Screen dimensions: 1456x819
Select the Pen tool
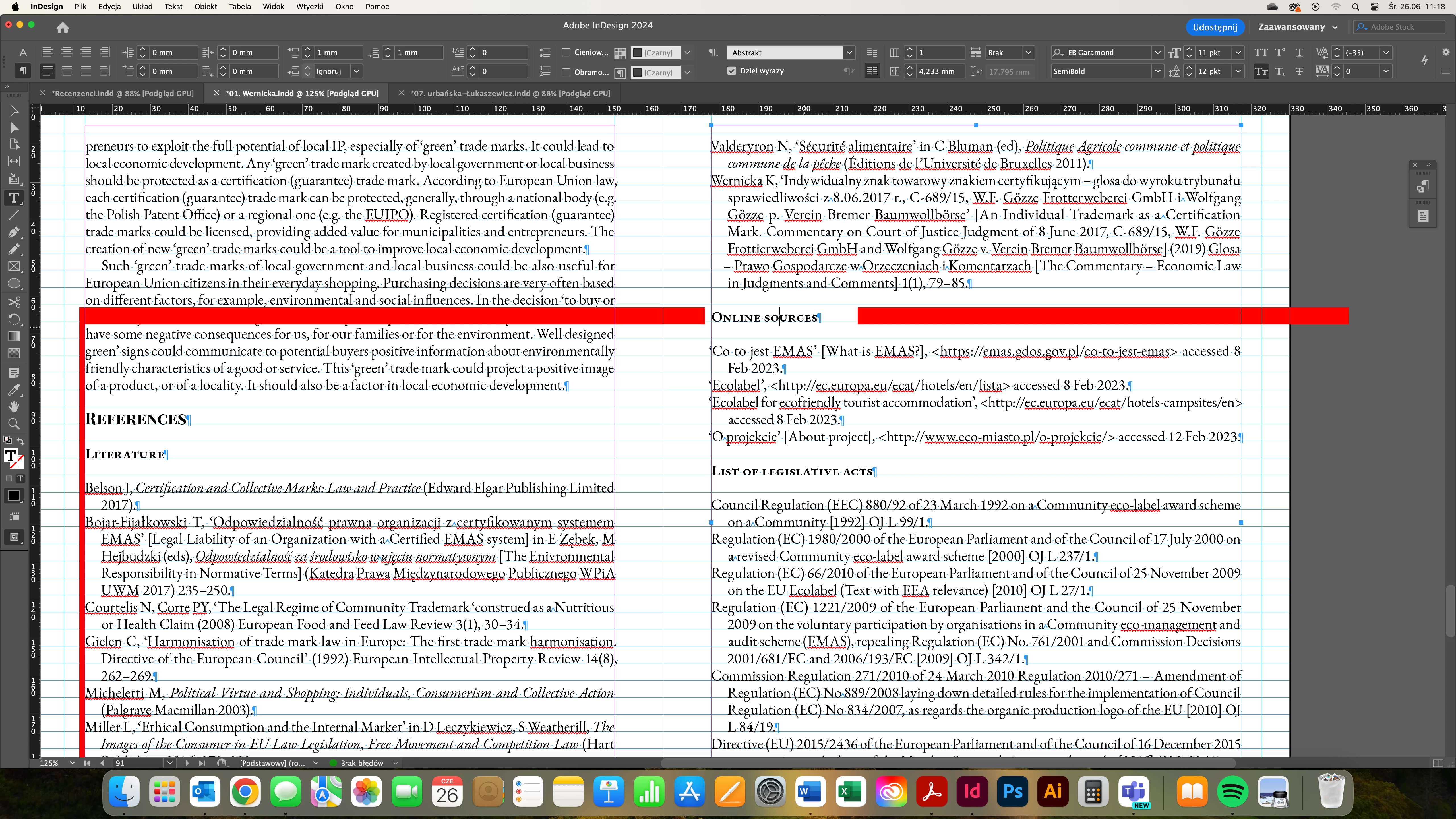pos(14,232)
